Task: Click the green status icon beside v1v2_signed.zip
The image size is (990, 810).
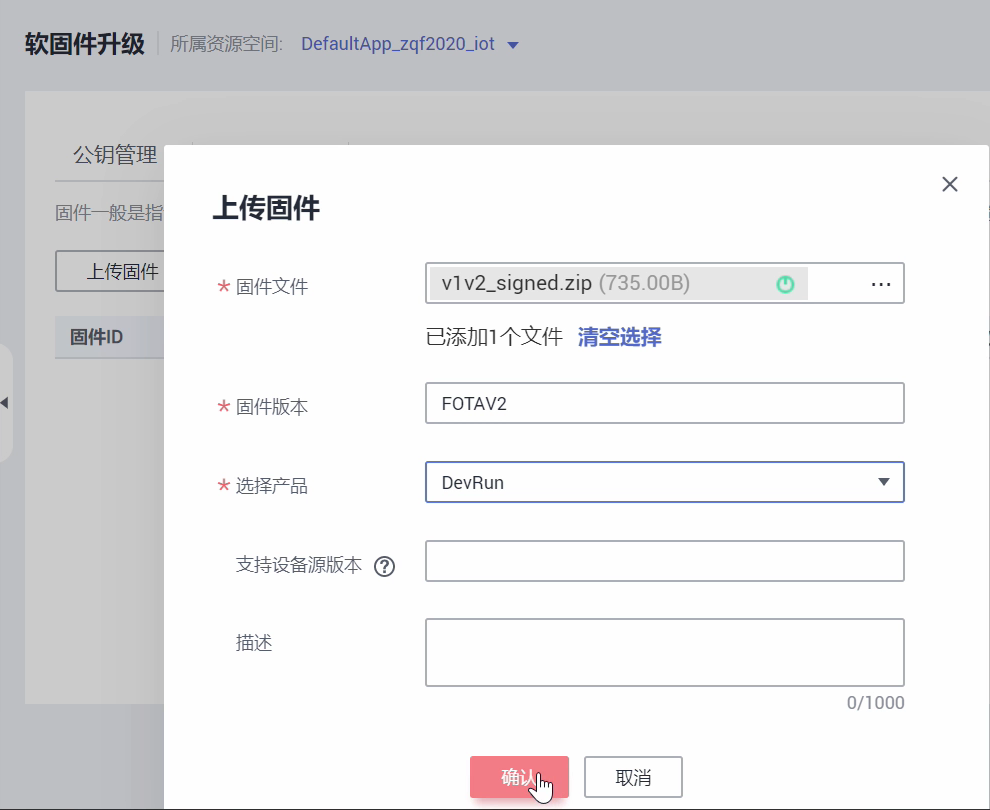Action: click(x=785, y=284)
